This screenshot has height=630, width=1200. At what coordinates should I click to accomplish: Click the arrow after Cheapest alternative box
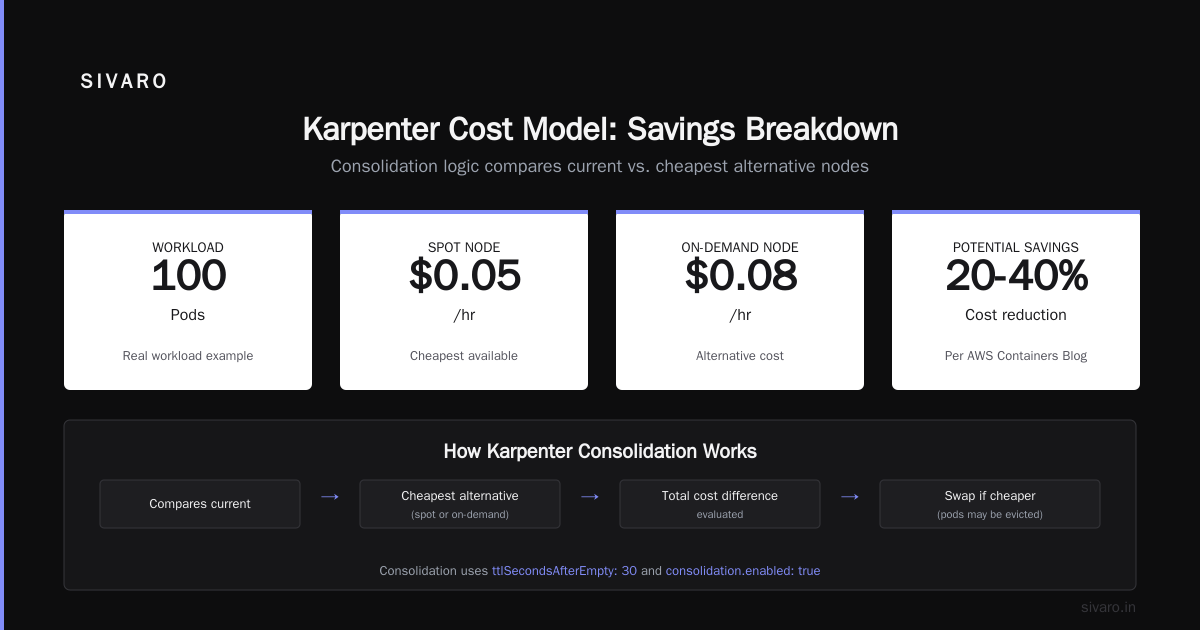point(589,496)
